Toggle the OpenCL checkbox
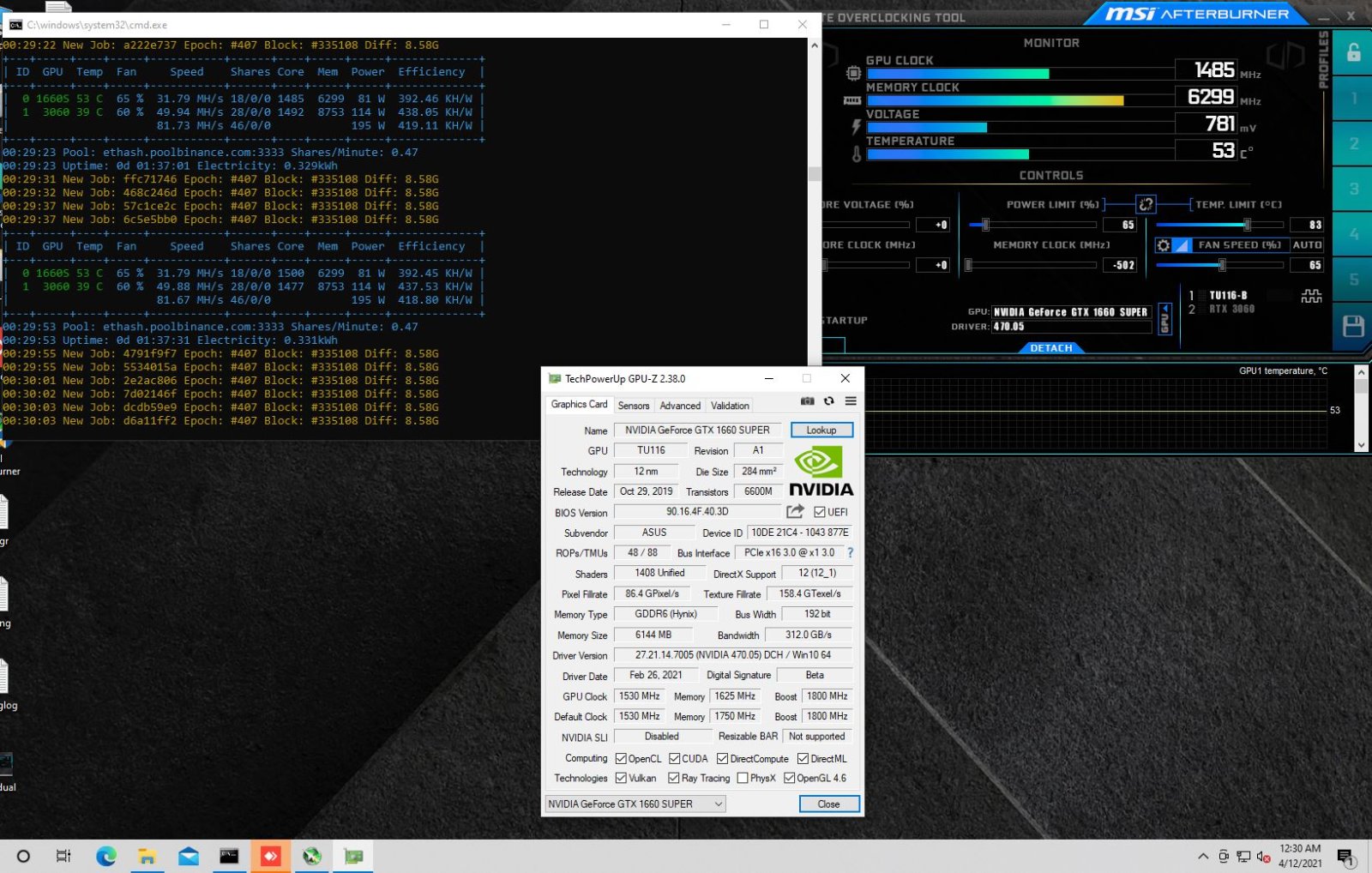Viewport: 1372px width, 873px height. (621, 759)
